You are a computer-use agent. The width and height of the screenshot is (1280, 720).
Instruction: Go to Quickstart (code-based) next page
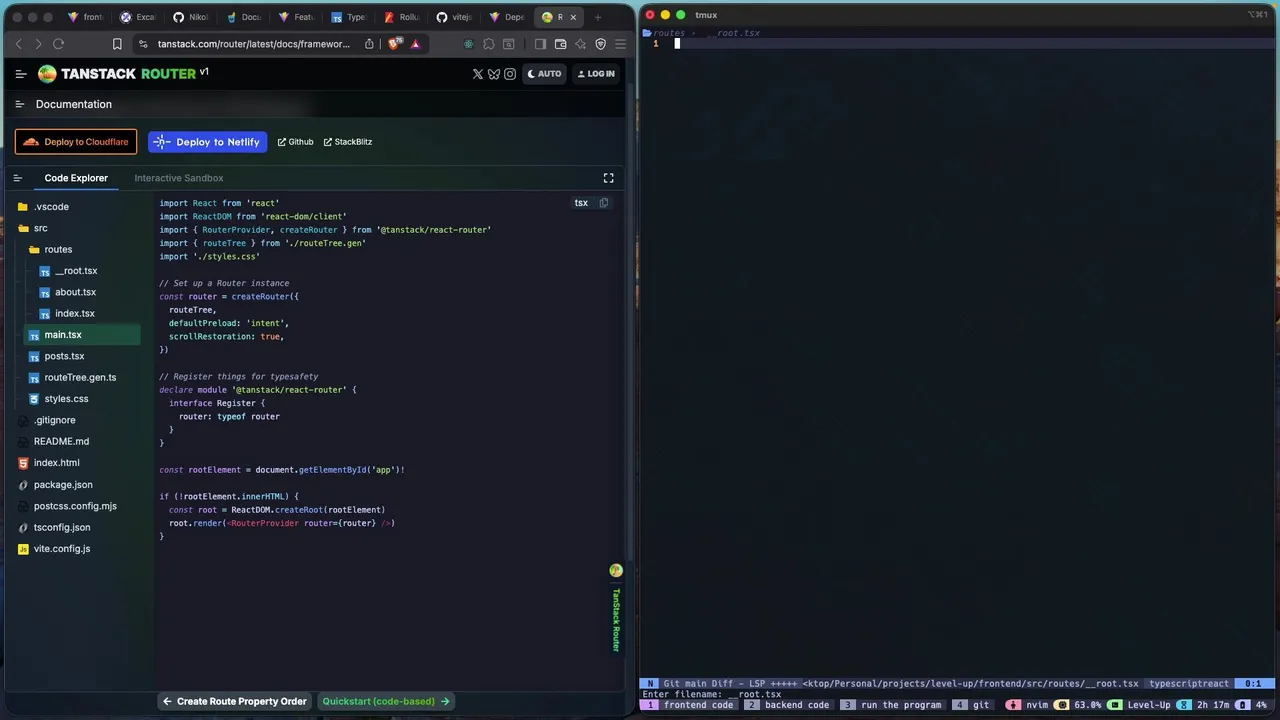point(386,701)
